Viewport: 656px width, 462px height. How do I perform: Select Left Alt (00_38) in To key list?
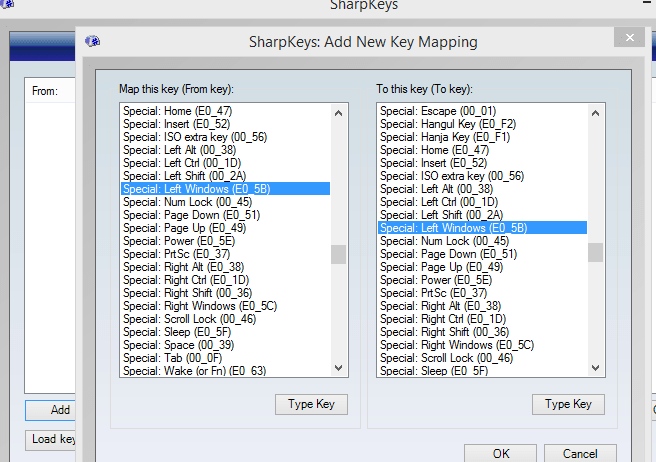pyautogui.click(x=482, y=189)
